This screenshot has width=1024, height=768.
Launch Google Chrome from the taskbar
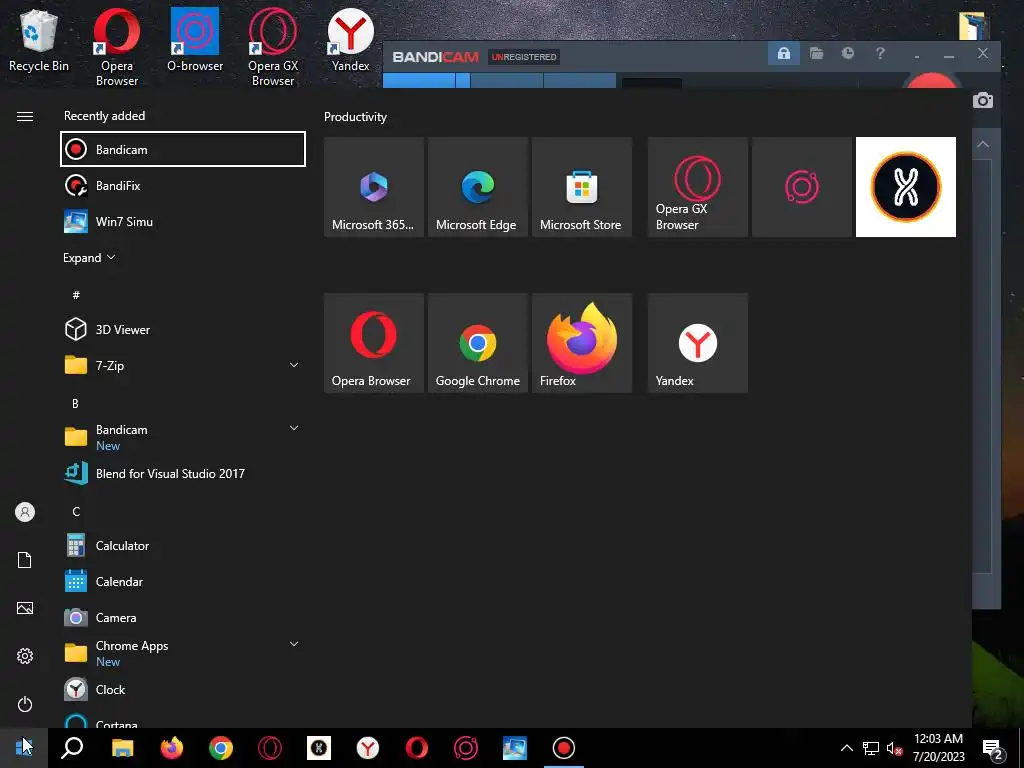click(x=221, y=748)
